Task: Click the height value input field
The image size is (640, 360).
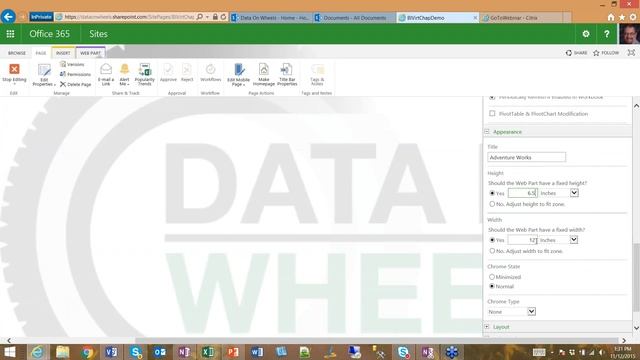Action: (522, 193)
